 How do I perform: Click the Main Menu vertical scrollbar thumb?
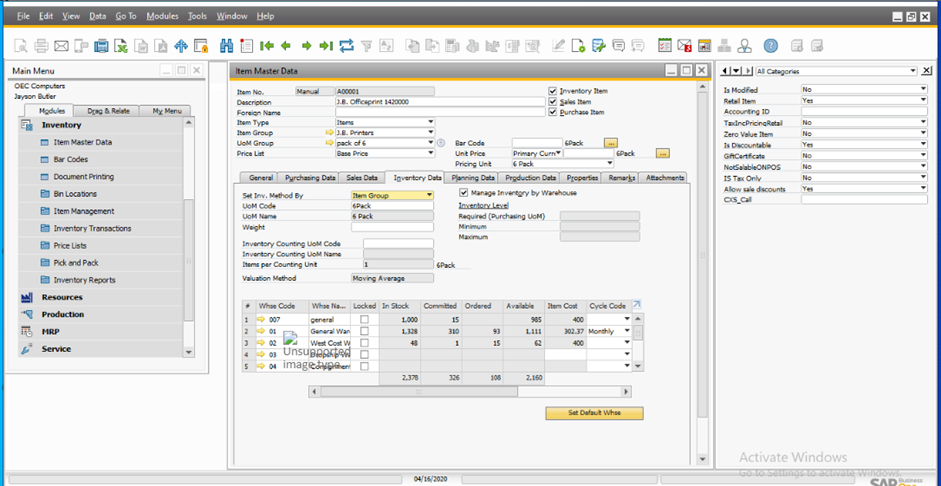[x=189, y=260]
